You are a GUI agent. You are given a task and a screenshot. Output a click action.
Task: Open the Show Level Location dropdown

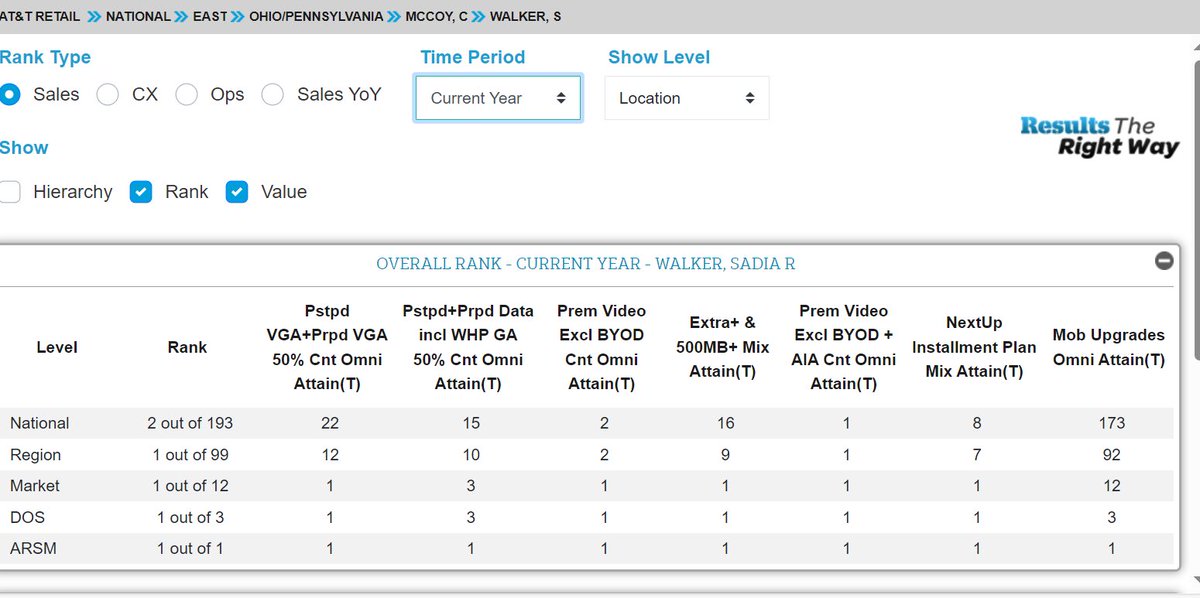[687, 98]
